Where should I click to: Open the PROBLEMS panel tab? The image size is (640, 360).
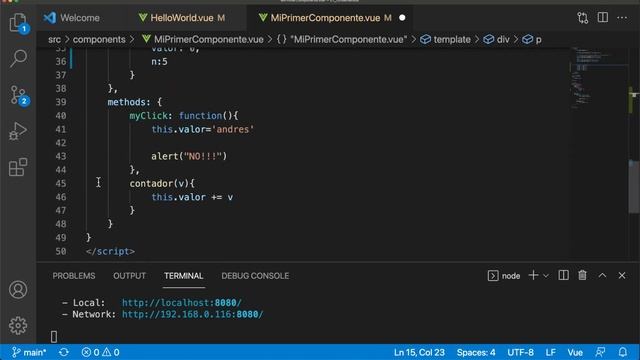click(x=74, y=276)
